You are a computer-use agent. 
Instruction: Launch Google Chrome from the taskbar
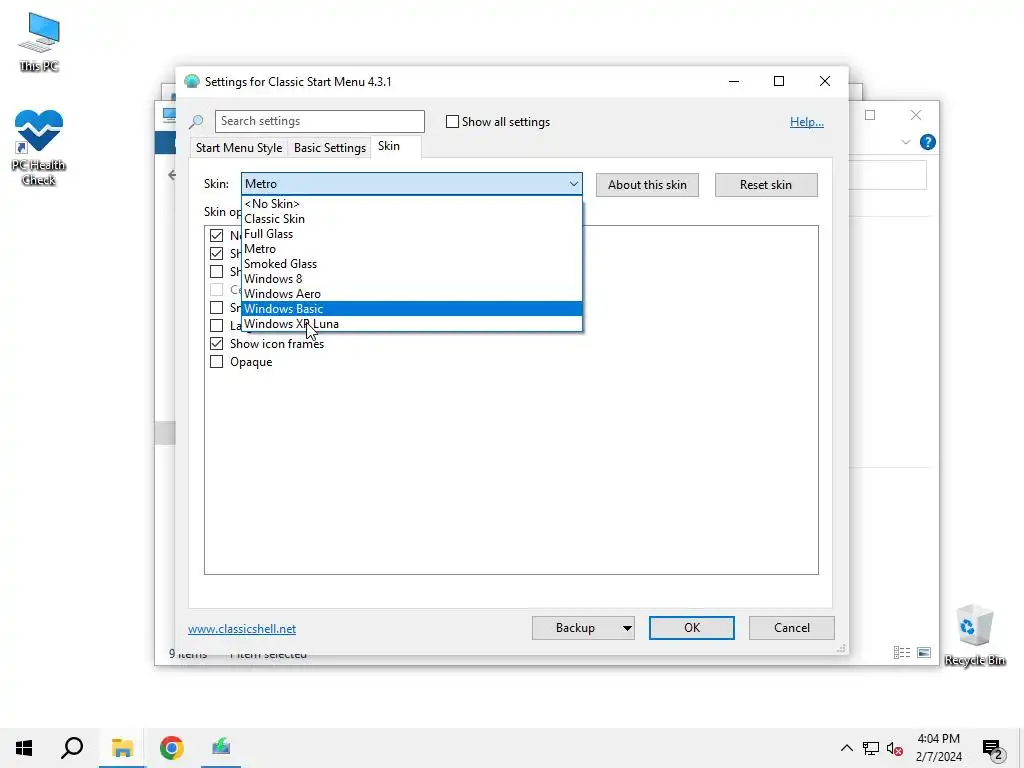point(172,748)
